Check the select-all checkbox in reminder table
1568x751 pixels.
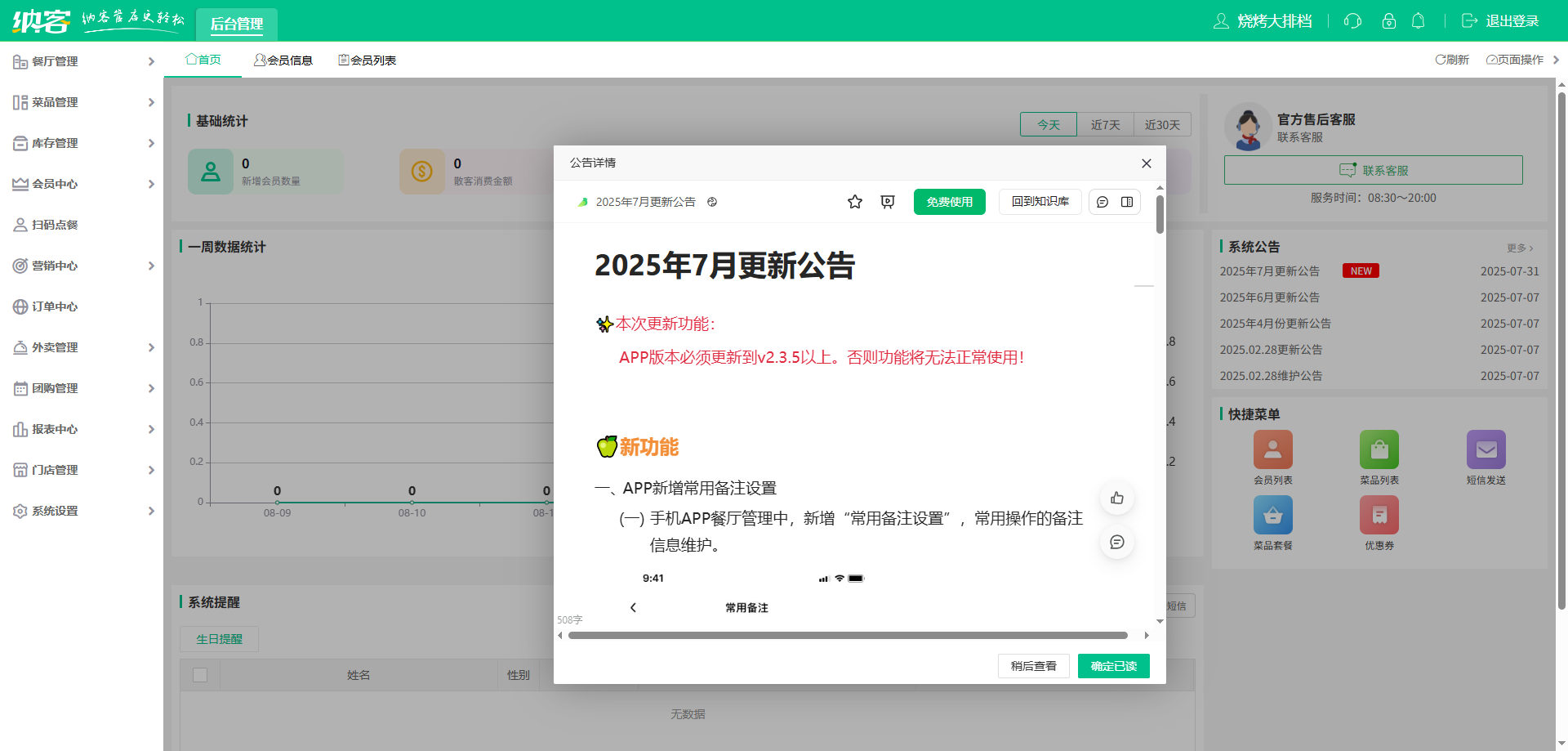click(200, 675)
